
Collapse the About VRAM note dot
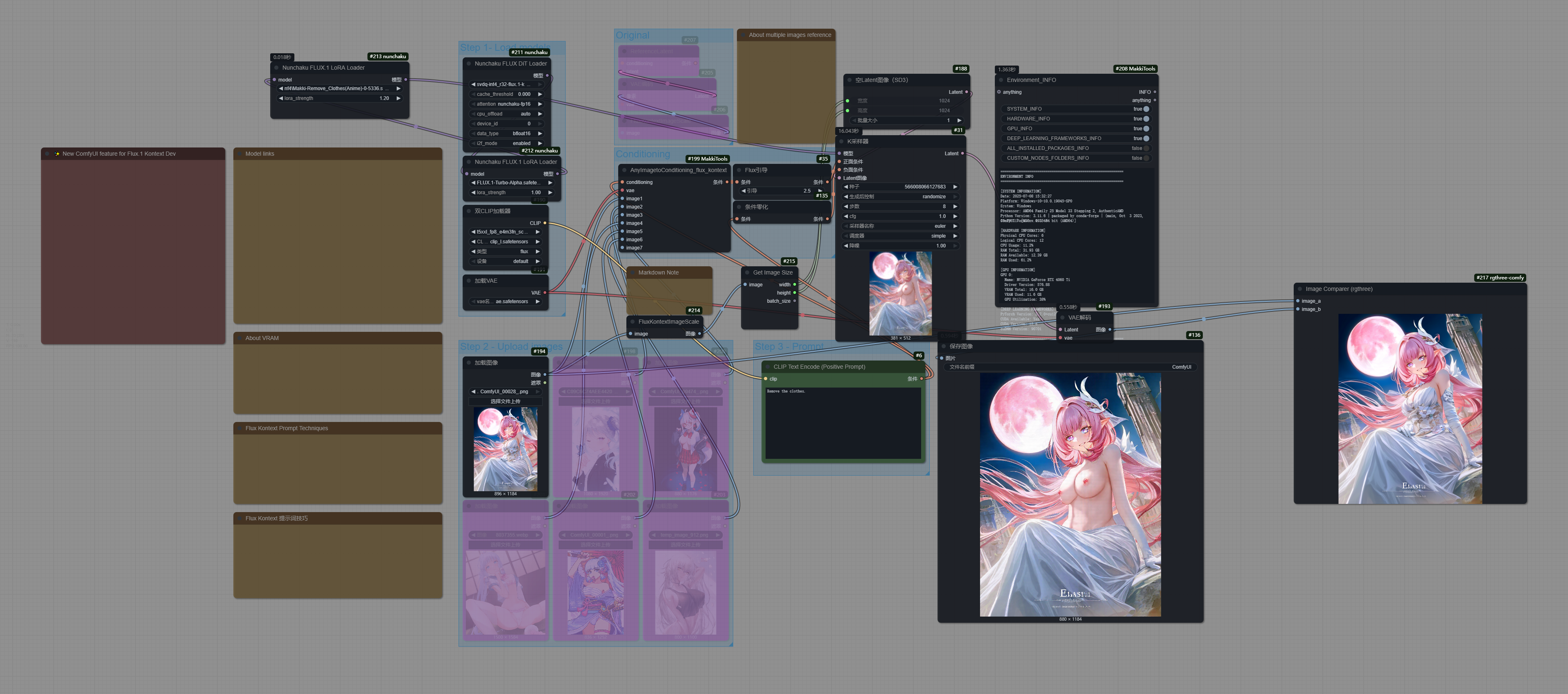(240, 338)
